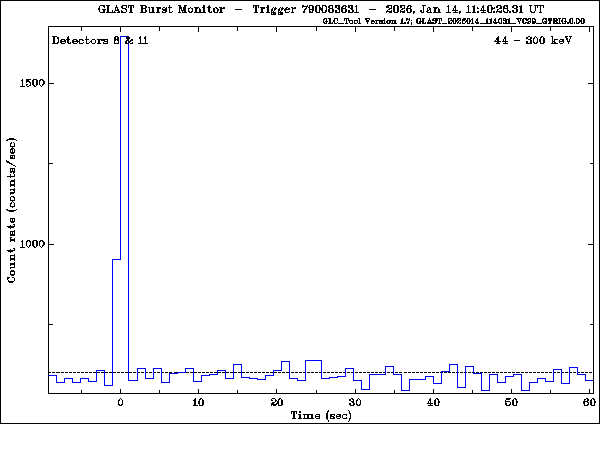Click the 'Time (sec)' x-axis label
The height and width of the screenshot is (450, 600).
pyautogui.click(x=321, y=414)
